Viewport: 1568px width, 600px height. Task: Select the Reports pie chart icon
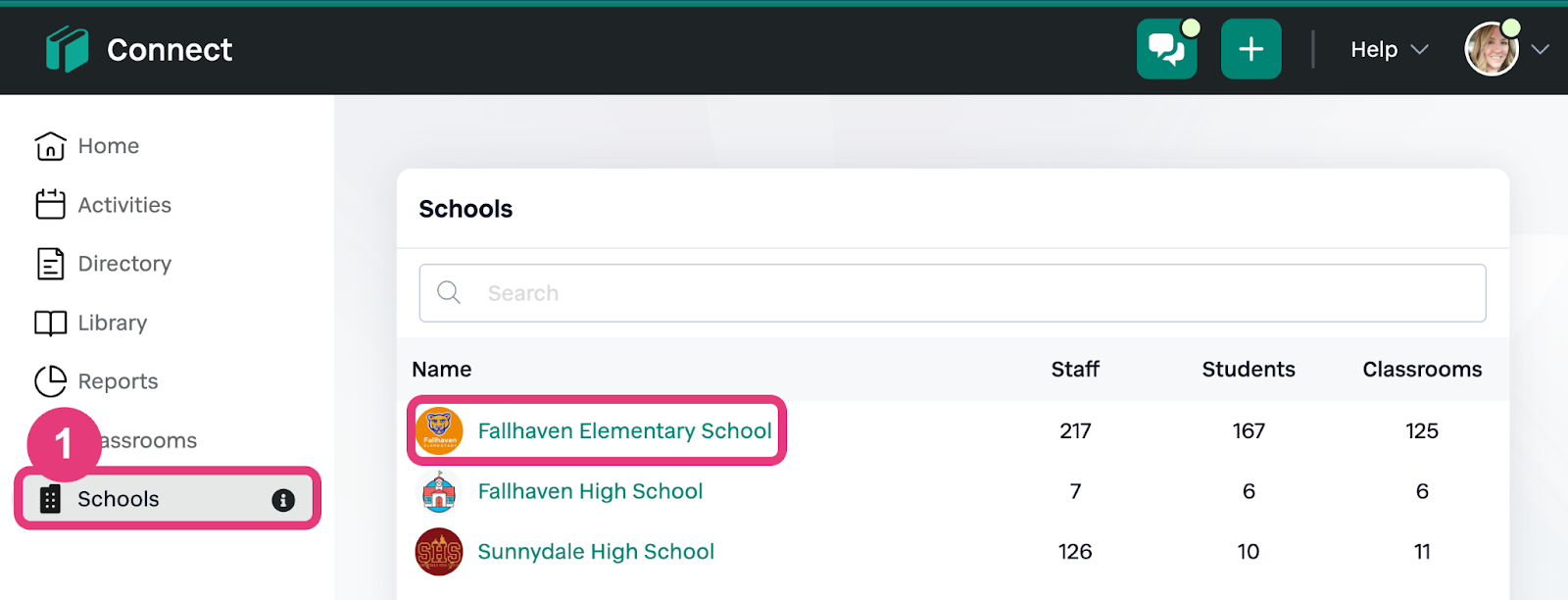[x=50, y=380]
